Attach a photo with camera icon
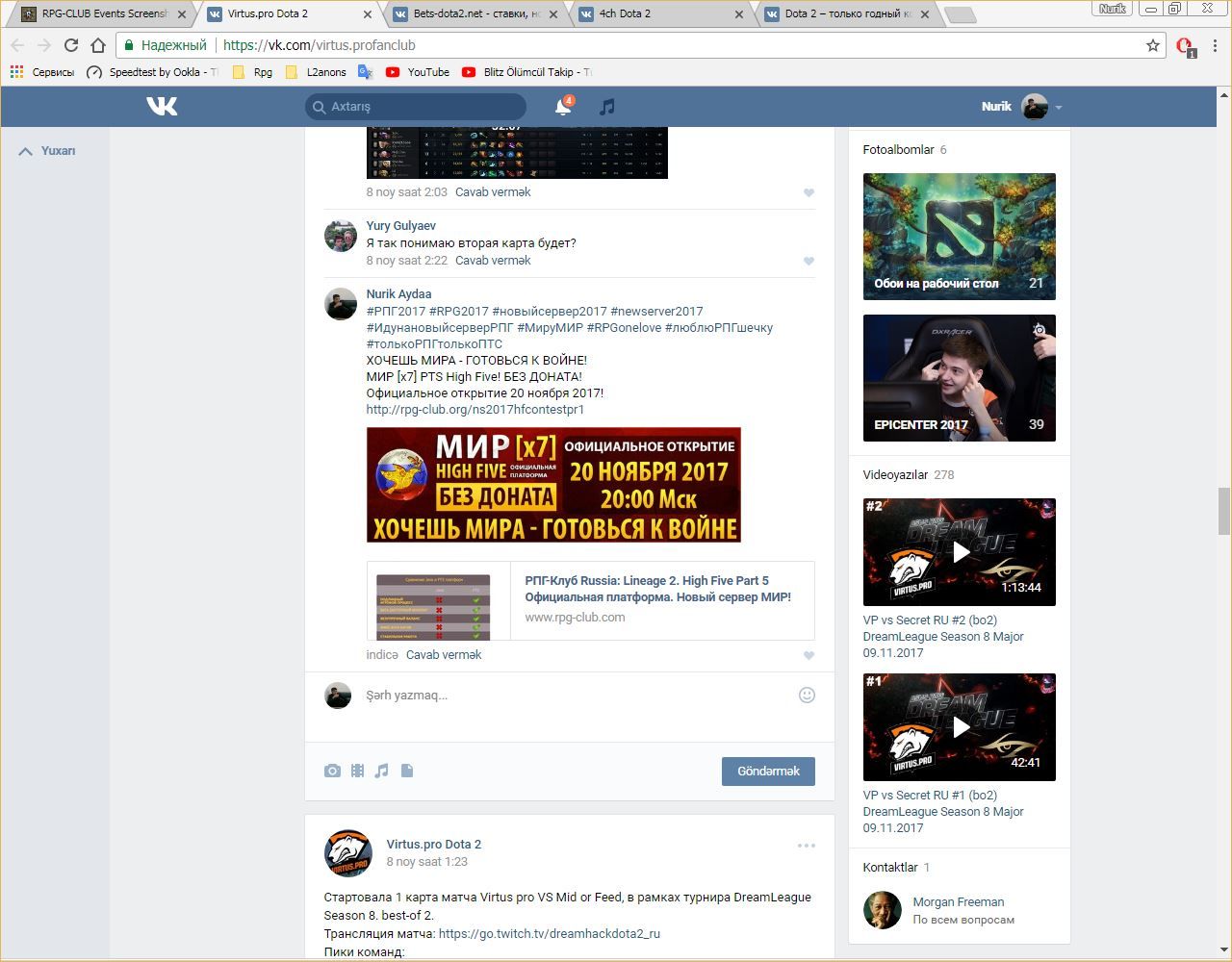 click(332, 771)
